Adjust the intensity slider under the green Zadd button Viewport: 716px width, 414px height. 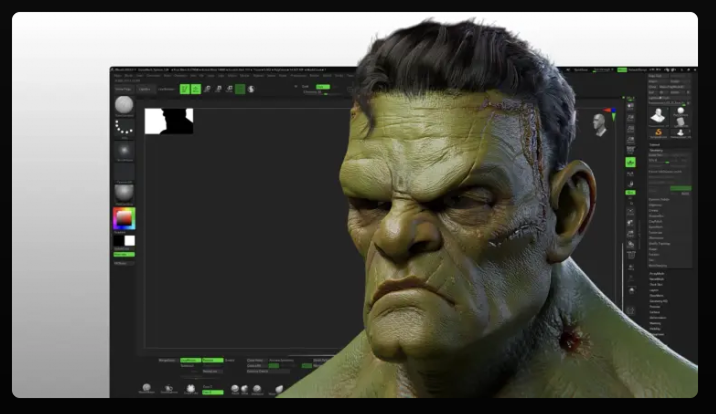coord(322,93)
